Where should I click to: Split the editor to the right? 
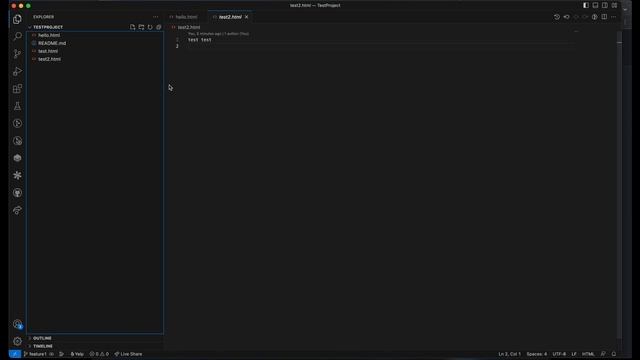point(604,17)
